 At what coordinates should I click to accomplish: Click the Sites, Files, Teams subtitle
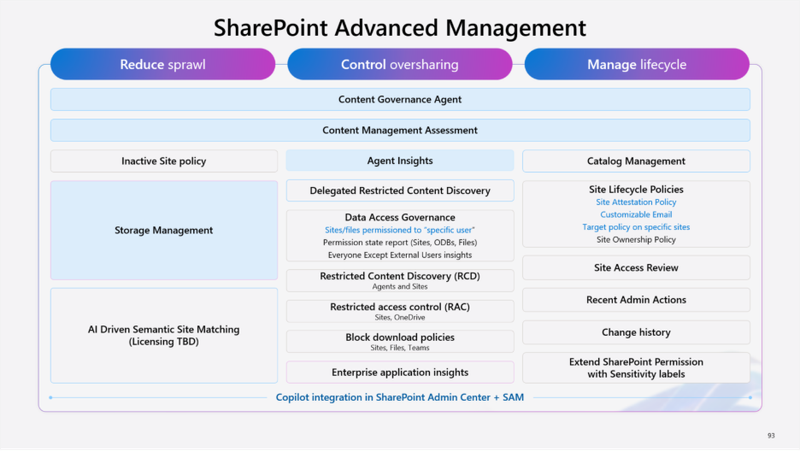(x=400, y=348)
